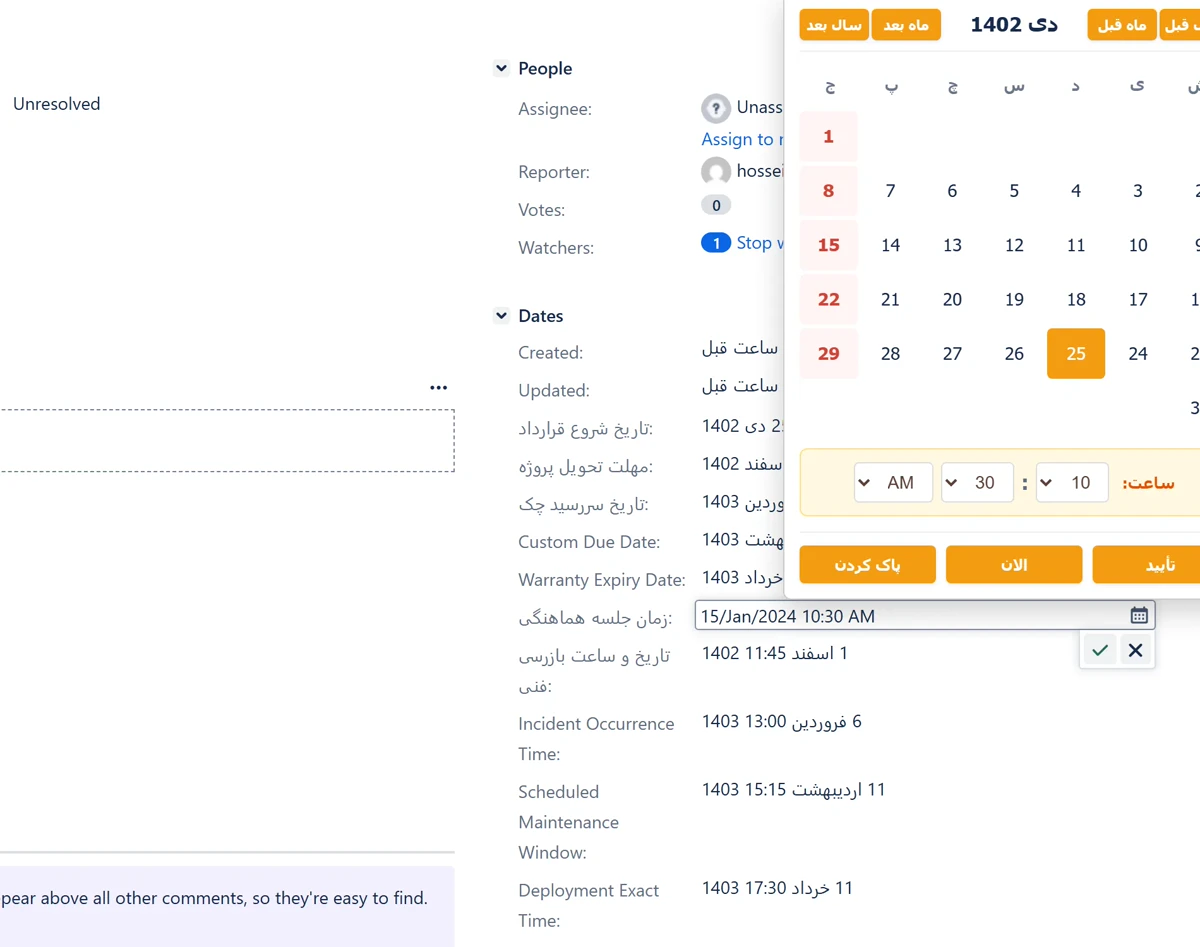Pick day 7 in the calendar
Image resolution: width=1200 pixels, height=947 pixels.
[x=890, y=191]
